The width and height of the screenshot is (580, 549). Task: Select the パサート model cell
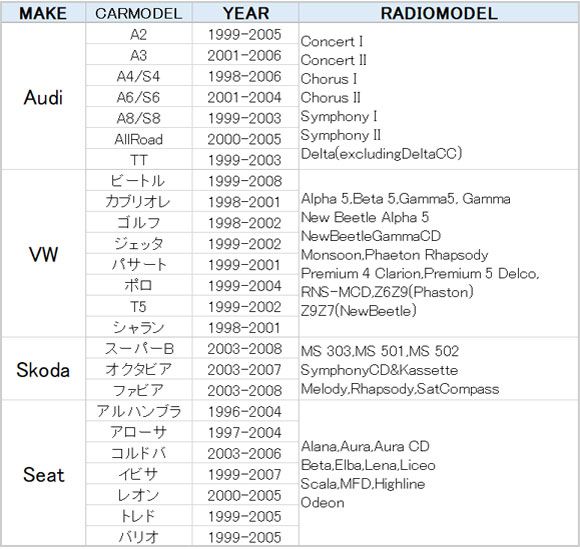[x=139, y=265]
